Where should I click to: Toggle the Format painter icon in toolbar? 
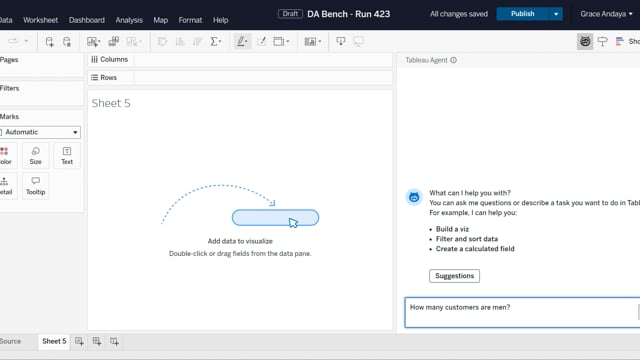pyautogui.click(x=602, y=41)
